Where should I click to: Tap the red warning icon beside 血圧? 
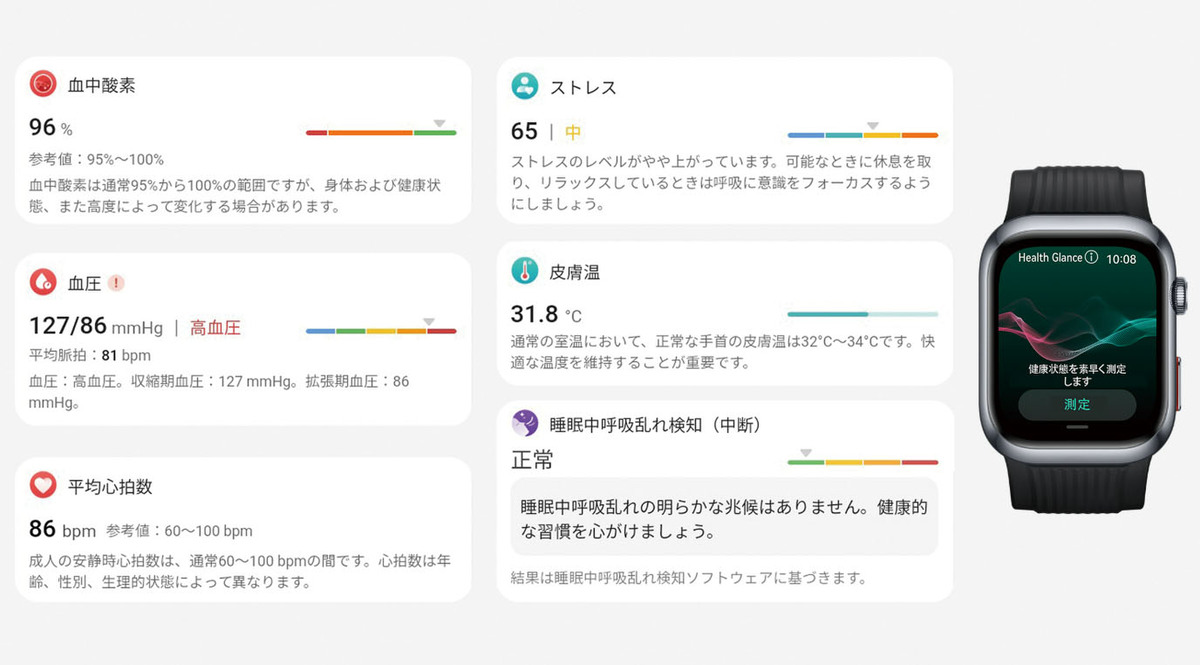coord(116,283)
